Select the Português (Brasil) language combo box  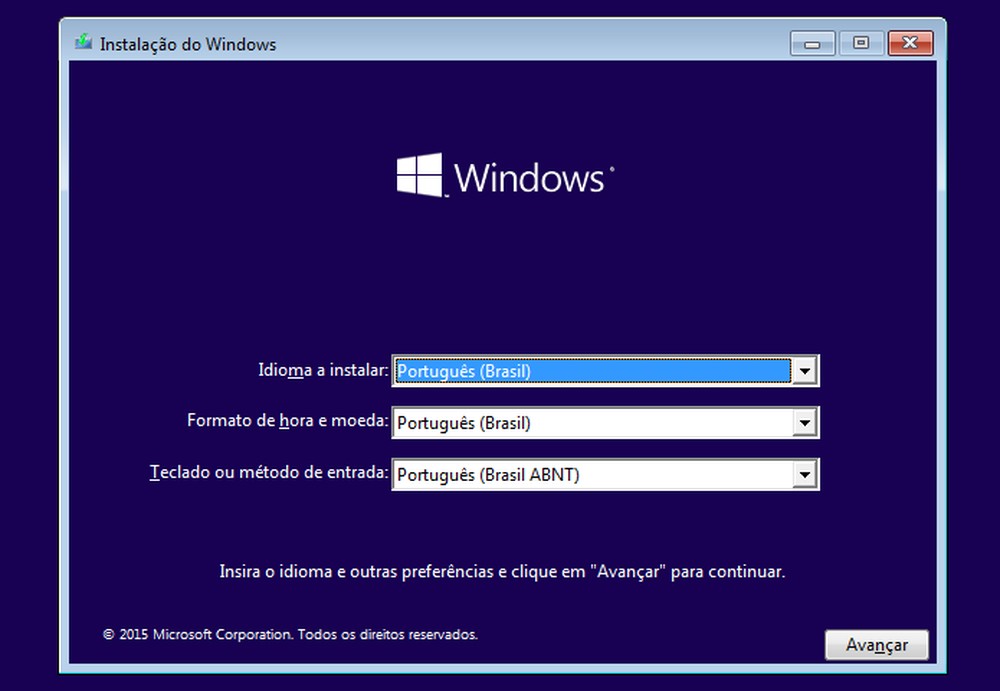(x=590, y=370)
